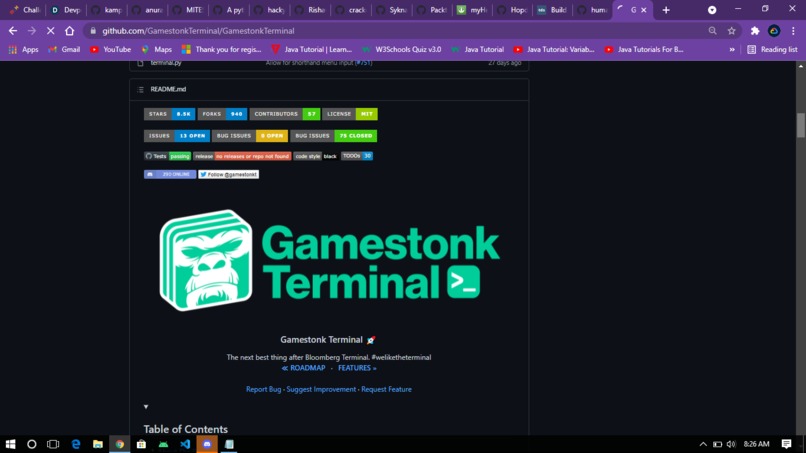Bookmark this page with the star icon
Image resolution: width=806 pixels, height=453 pixels.
coord(731,31)
